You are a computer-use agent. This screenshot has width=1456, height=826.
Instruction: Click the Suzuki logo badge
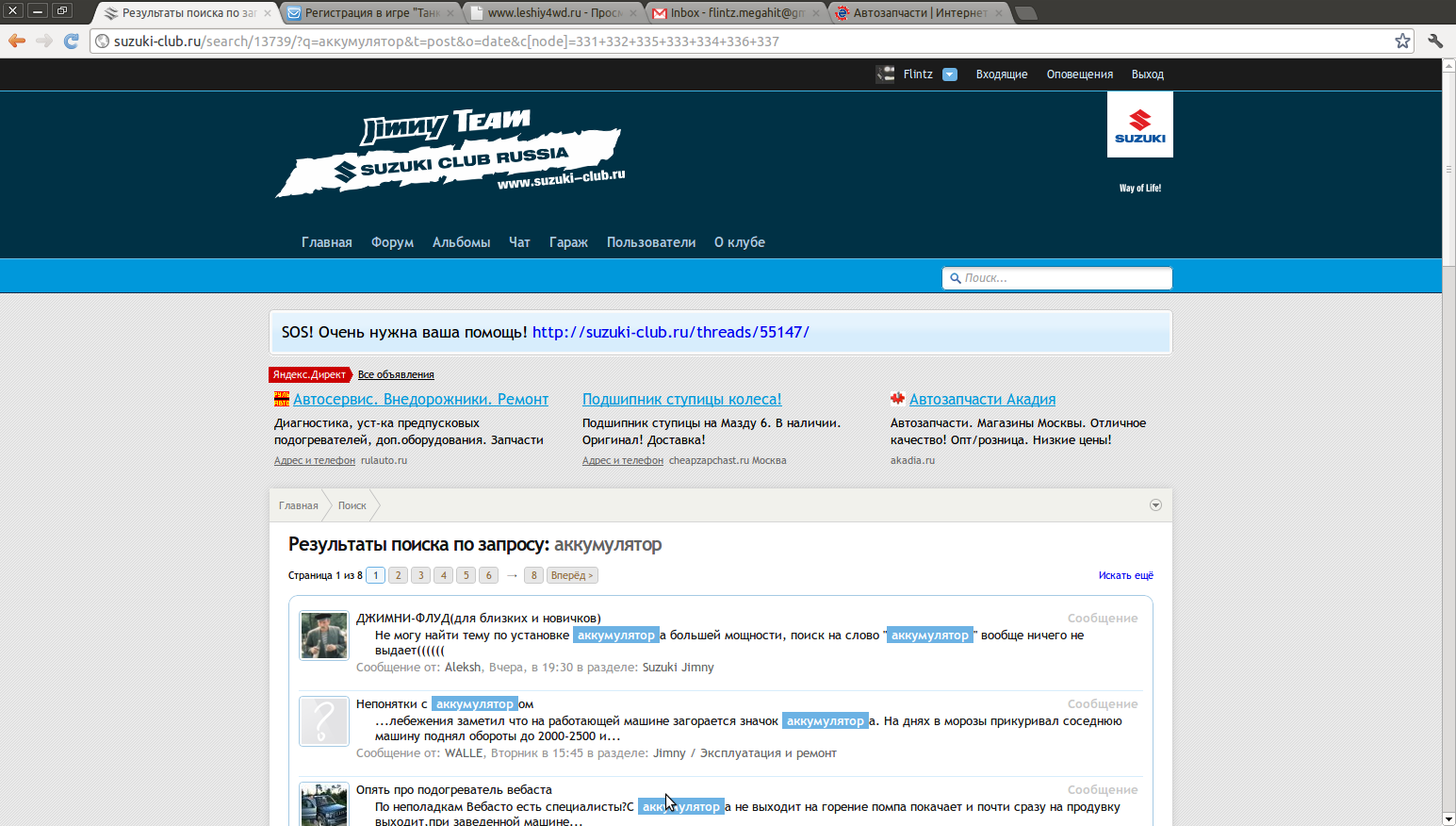[1139, 124]
